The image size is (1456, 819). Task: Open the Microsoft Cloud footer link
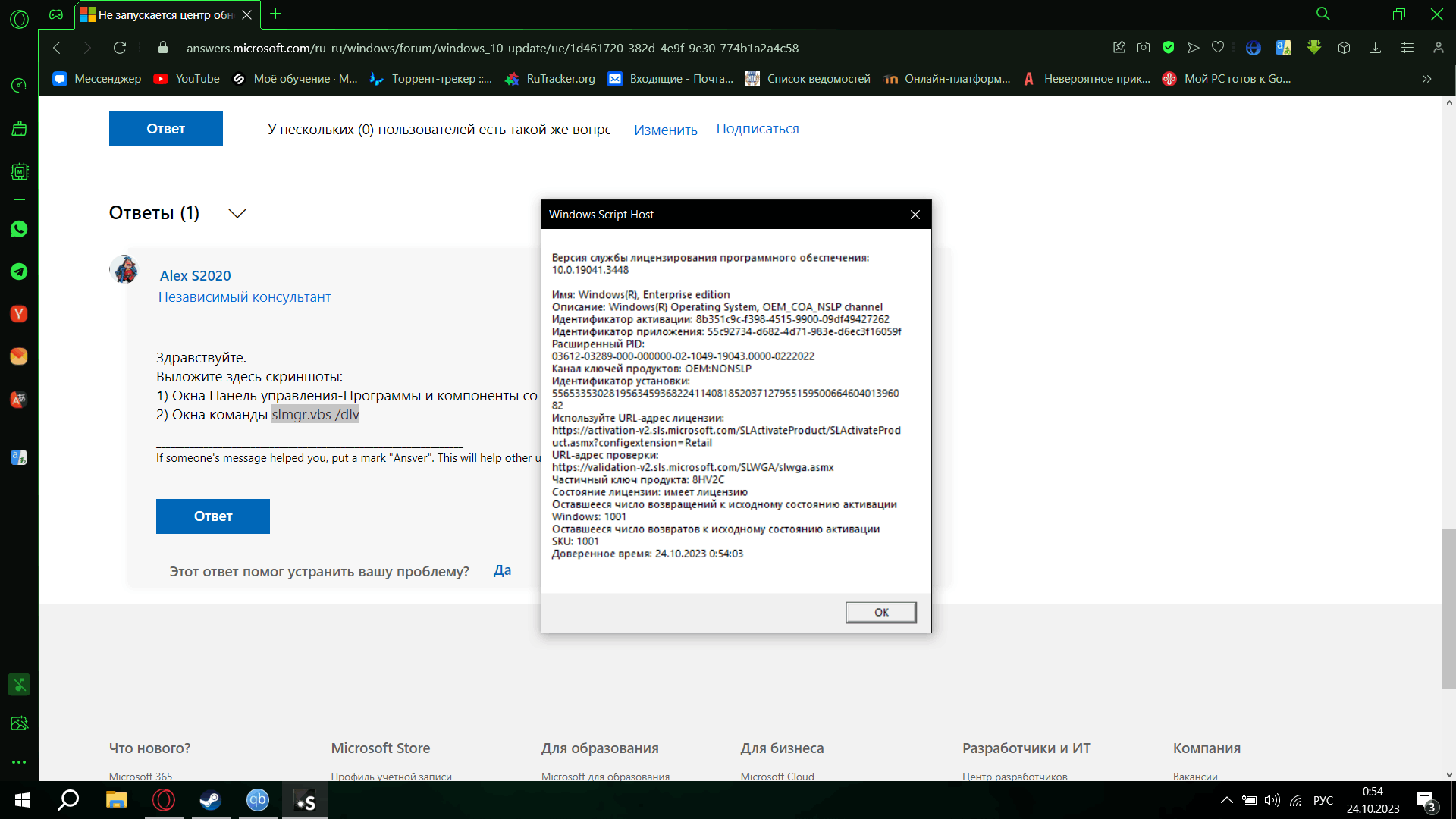tap(777, 777)
